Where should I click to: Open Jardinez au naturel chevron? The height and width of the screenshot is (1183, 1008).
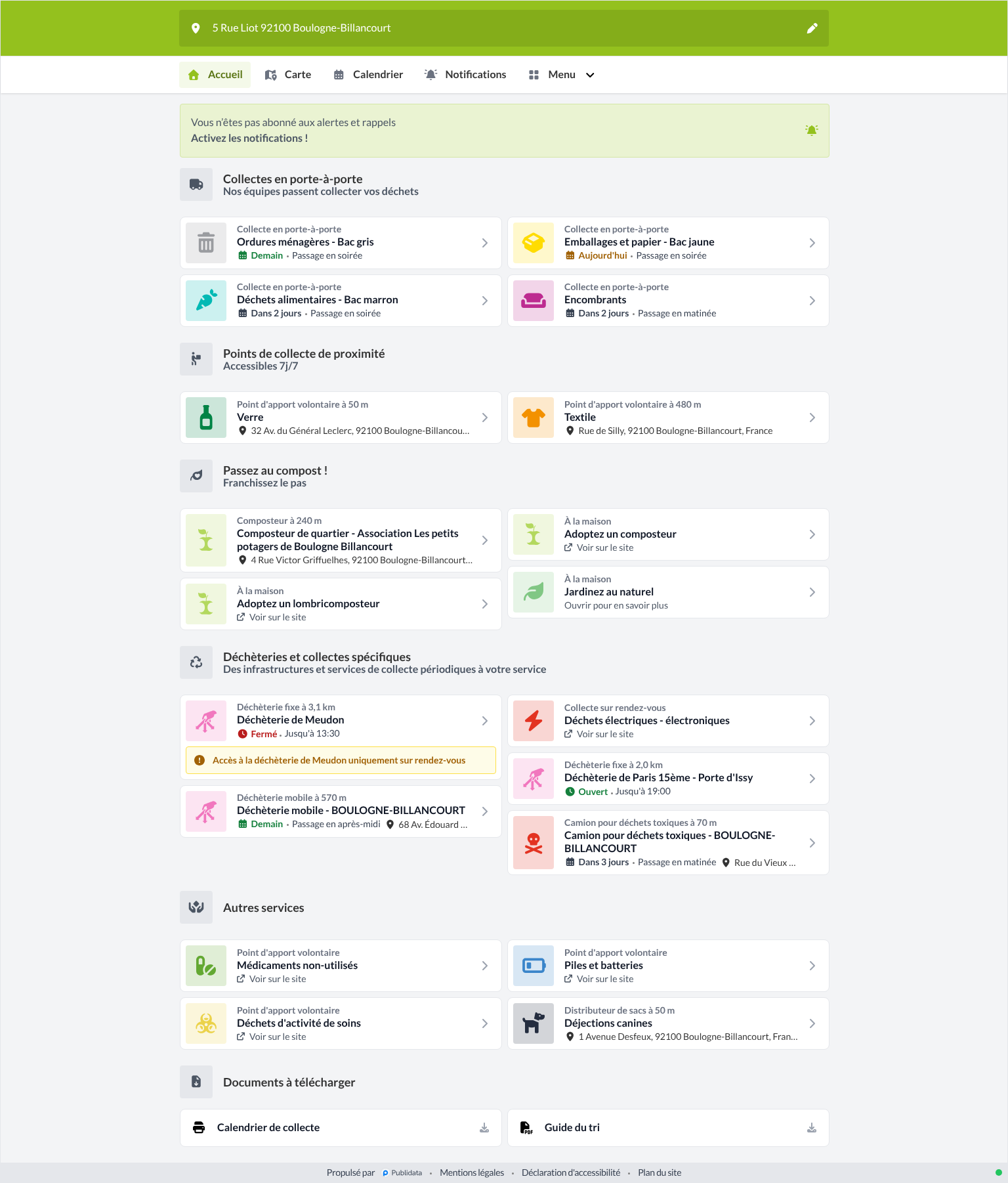(812, 592)
